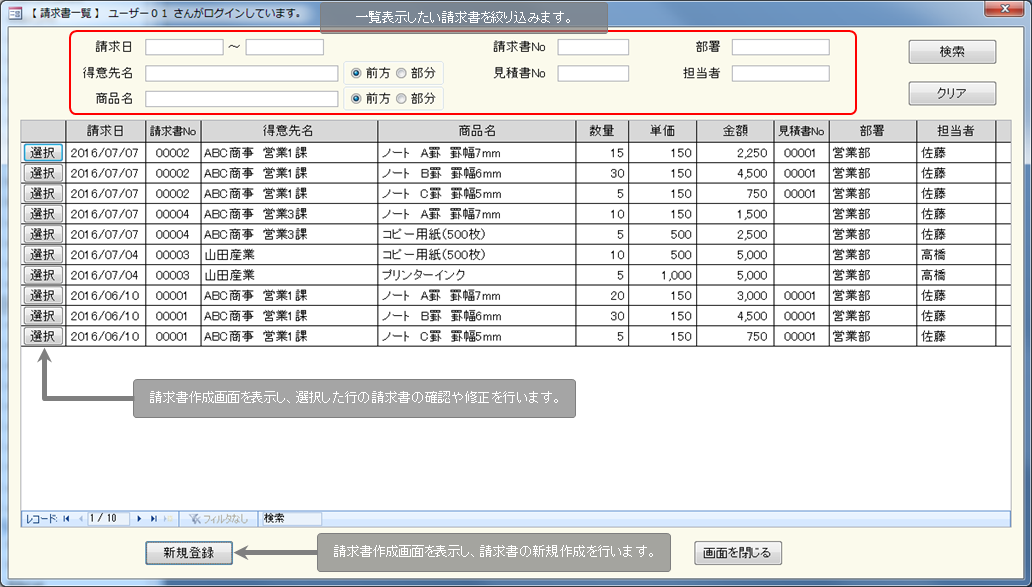1032x587 pixels.
Task: Open new invoice with 新規登録 button
Action: click(189, 552)
